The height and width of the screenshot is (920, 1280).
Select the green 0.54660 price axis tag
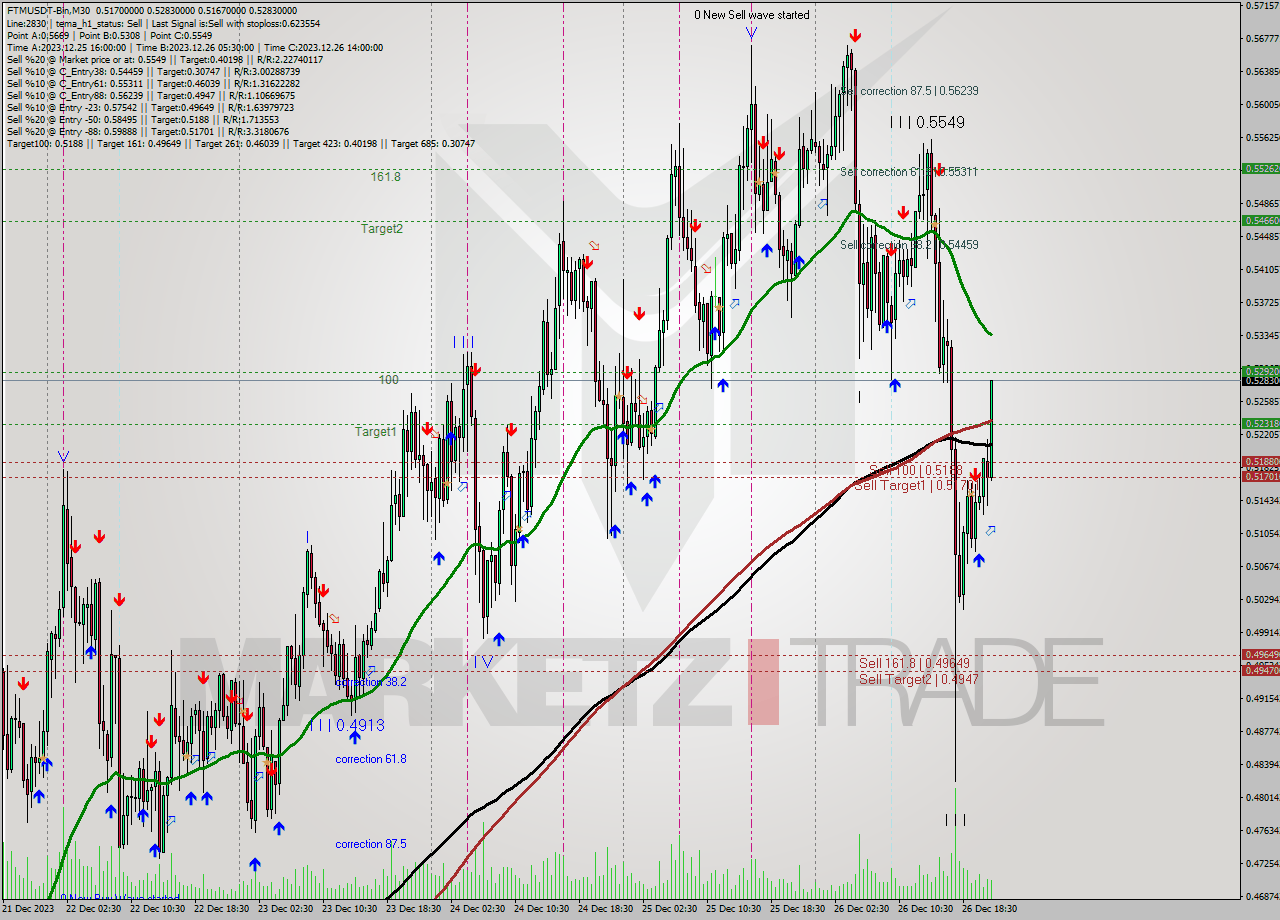[1261, 220]
